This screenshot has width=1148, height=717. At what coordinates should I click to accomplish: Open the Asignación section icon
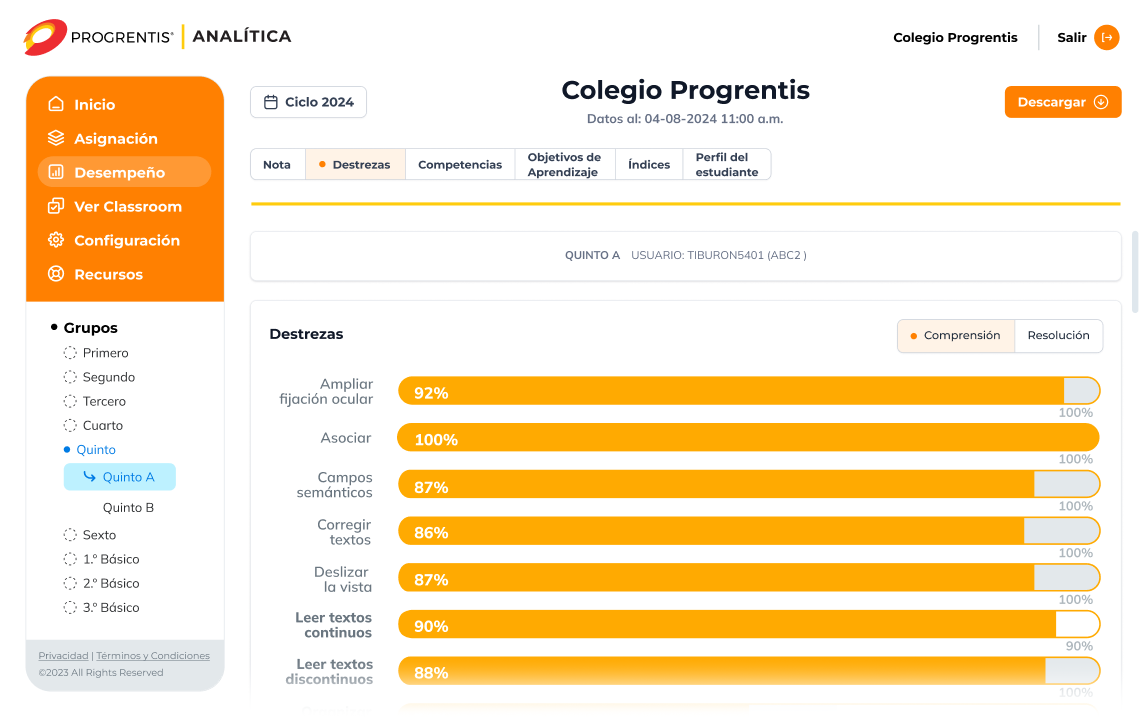56,138
